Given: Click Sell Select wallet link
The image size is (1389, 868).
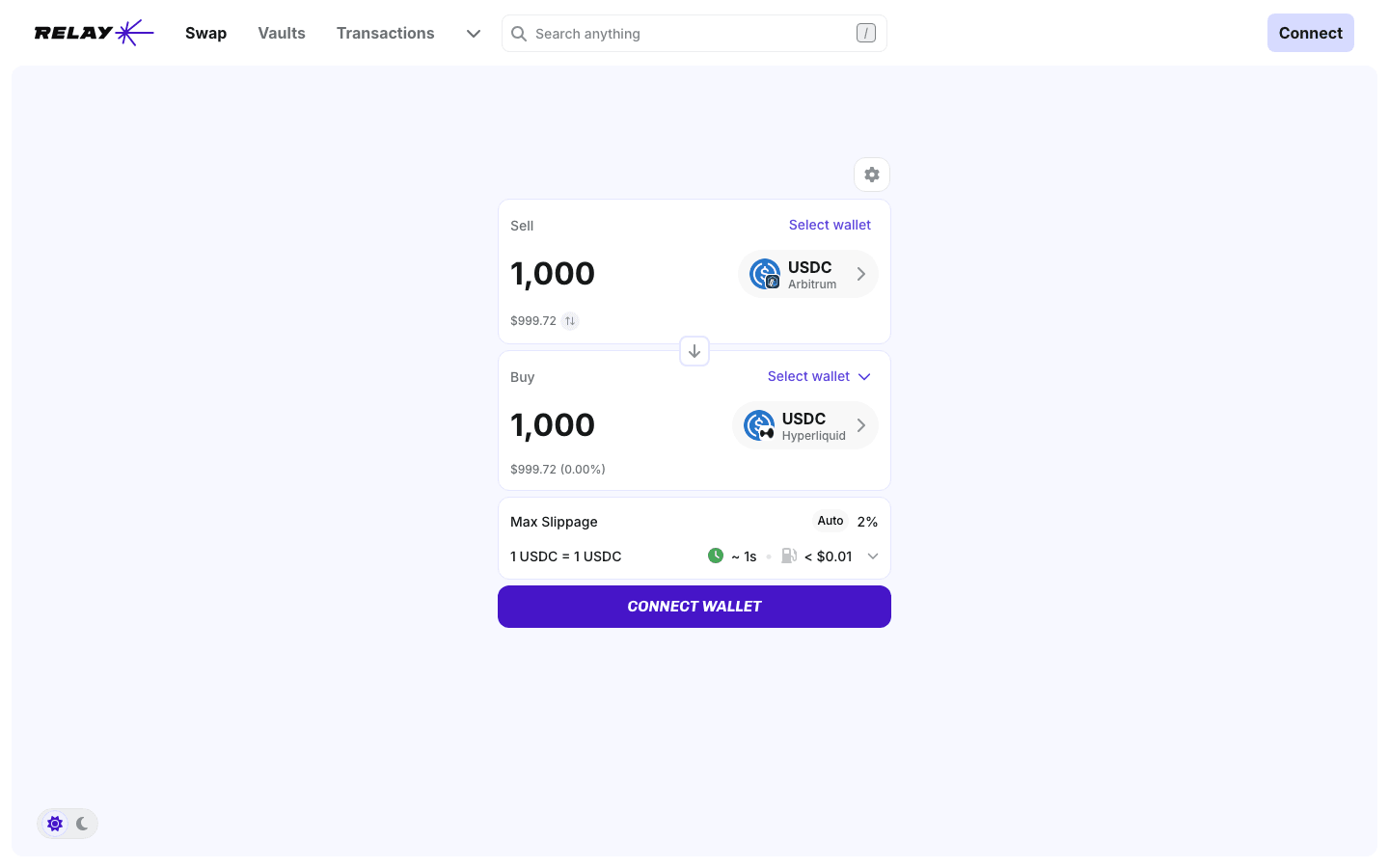Looking at the screenshot, I should 830,225.
